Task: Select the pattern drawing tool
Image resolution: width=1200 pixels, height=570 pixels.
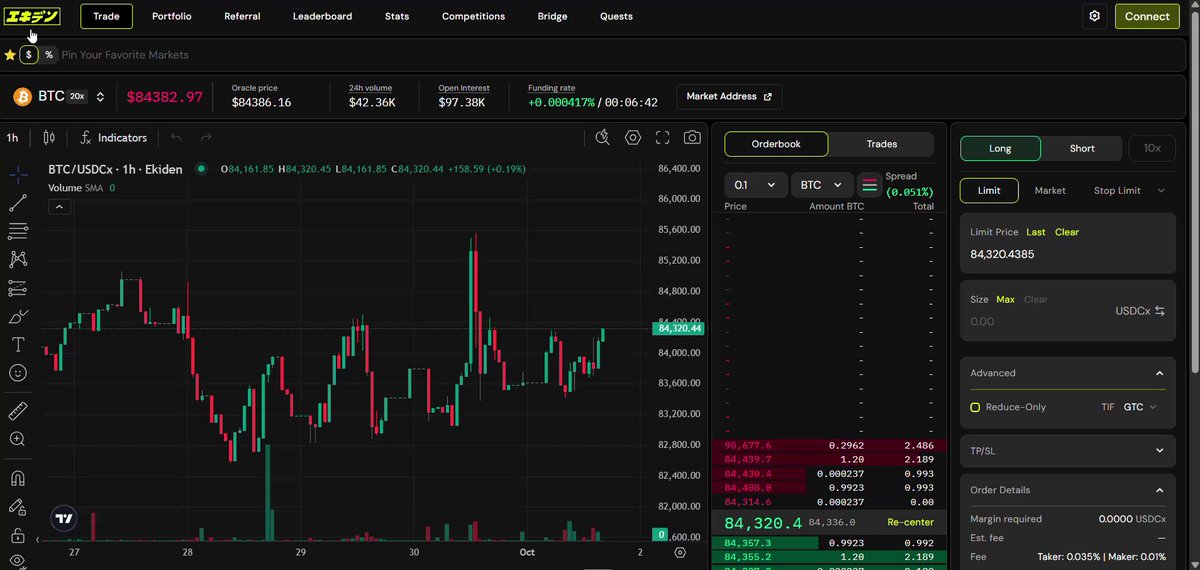Action: (x=18, y=260)
